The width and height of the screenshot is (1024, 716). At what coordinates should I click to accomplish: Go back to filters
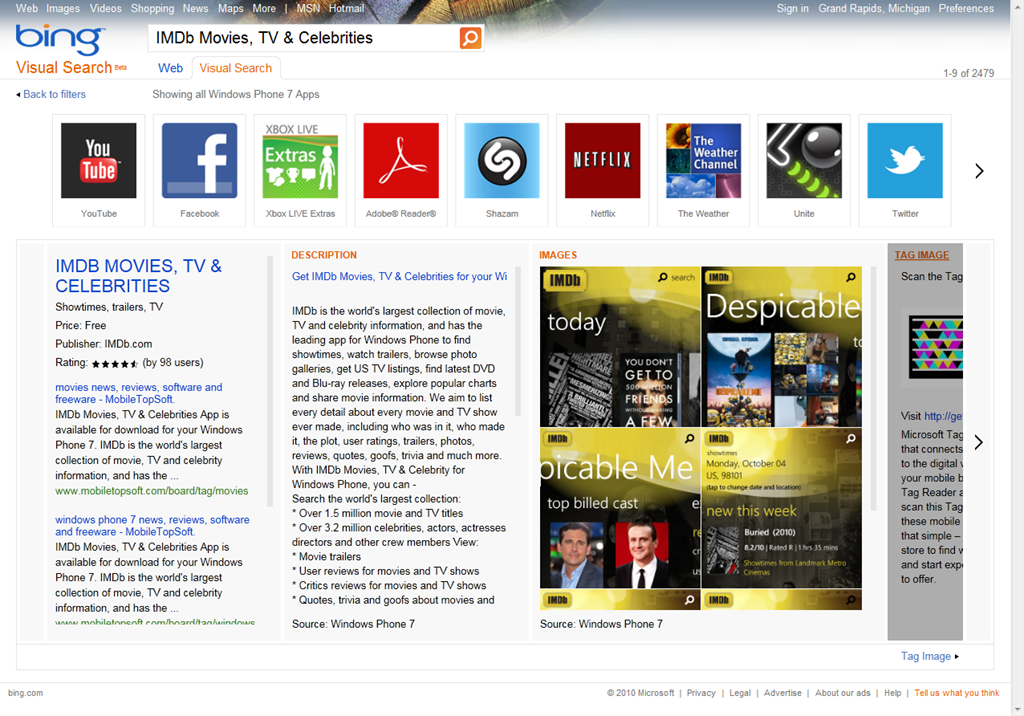[x=54, y=94]
